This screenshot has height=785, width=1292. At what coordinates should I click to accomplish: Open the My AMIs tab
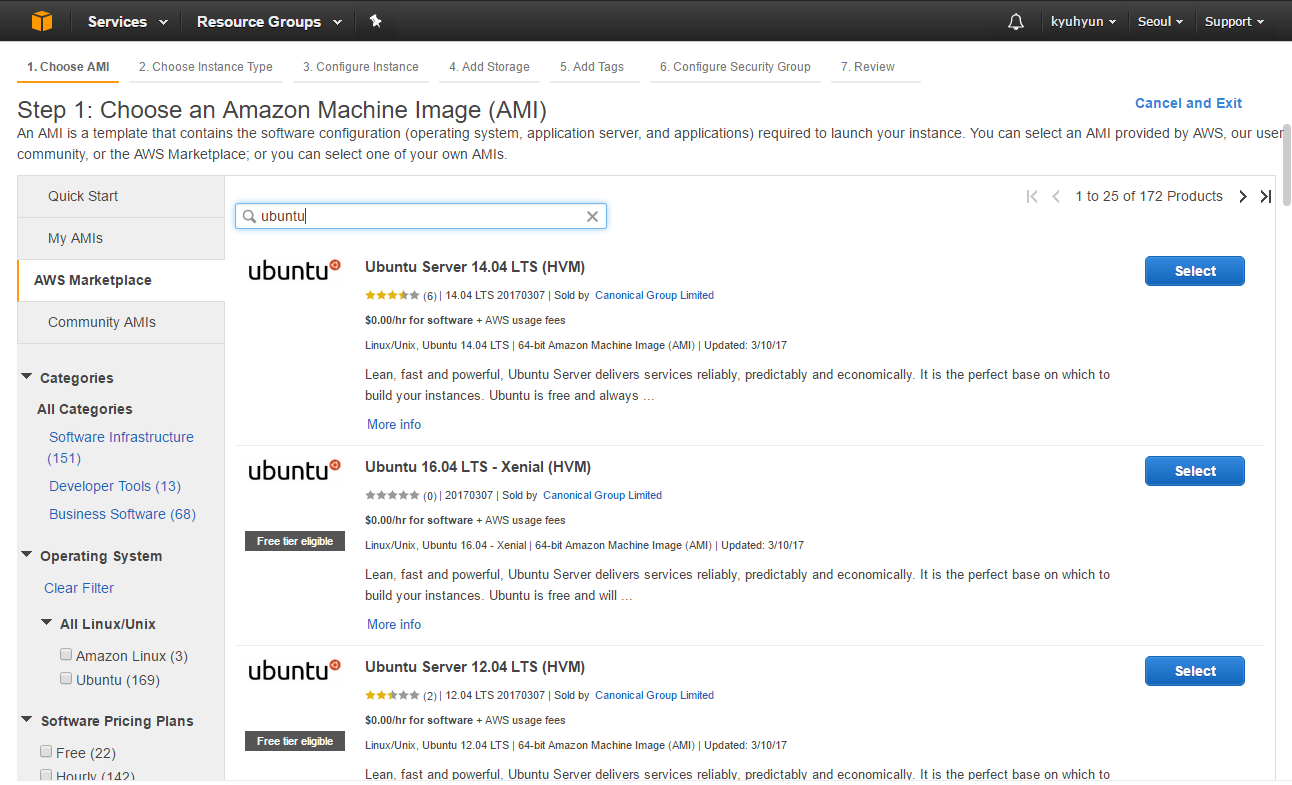click(x=121, y=238)
